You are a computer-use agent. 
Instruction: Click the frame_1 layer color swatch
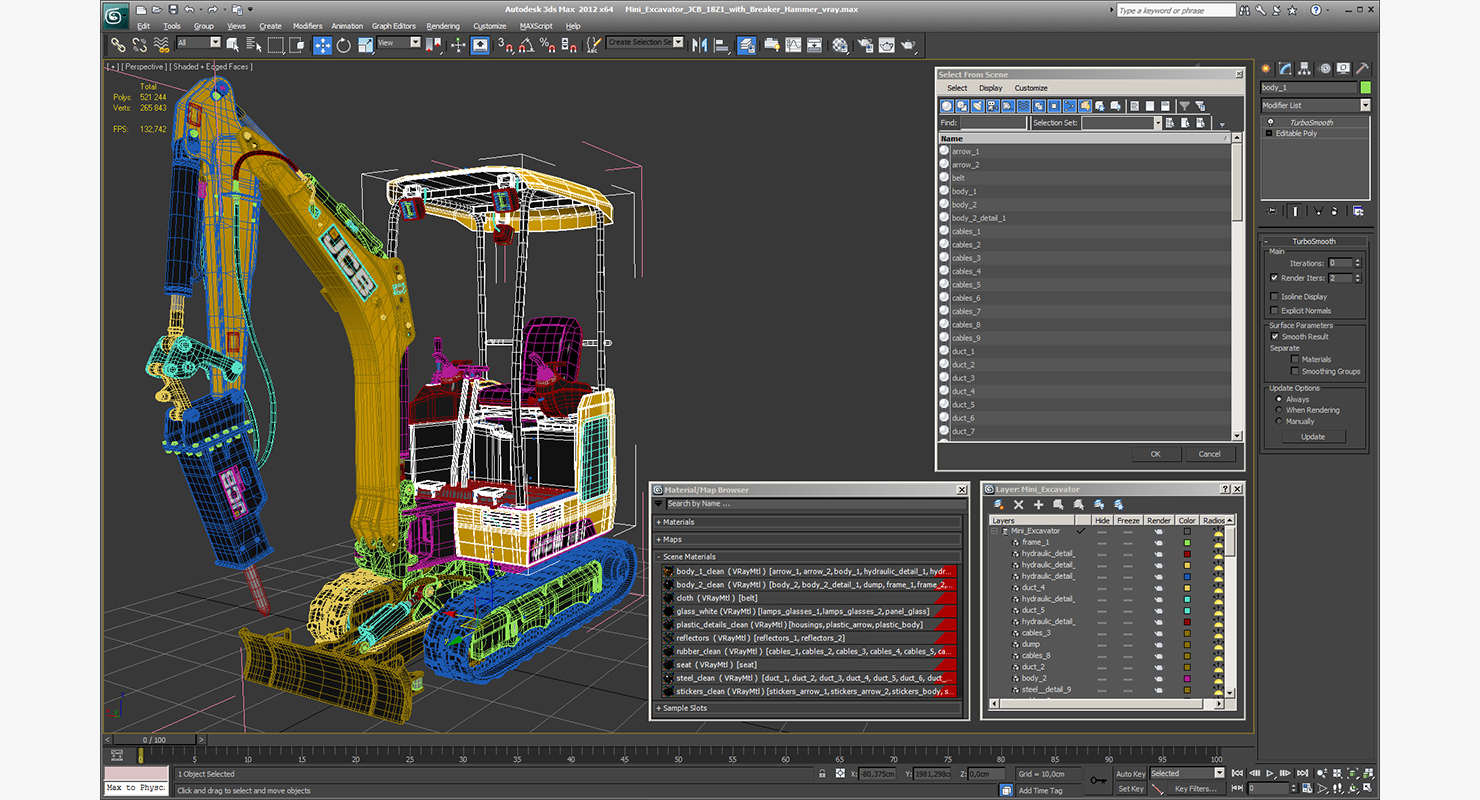1187,542
